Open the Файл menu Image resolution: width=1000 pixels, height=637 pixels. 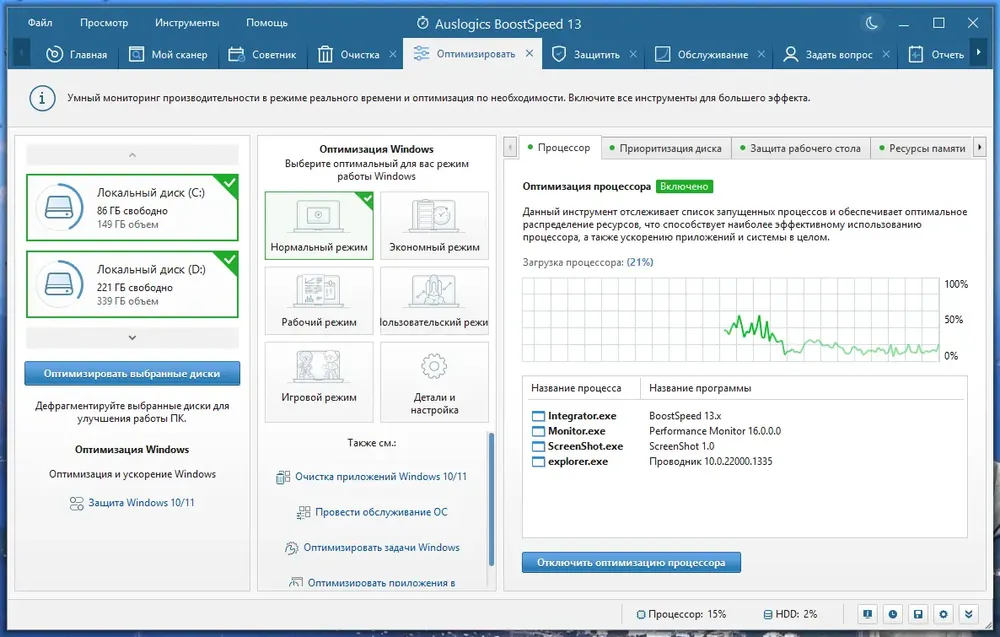[40, 22]
